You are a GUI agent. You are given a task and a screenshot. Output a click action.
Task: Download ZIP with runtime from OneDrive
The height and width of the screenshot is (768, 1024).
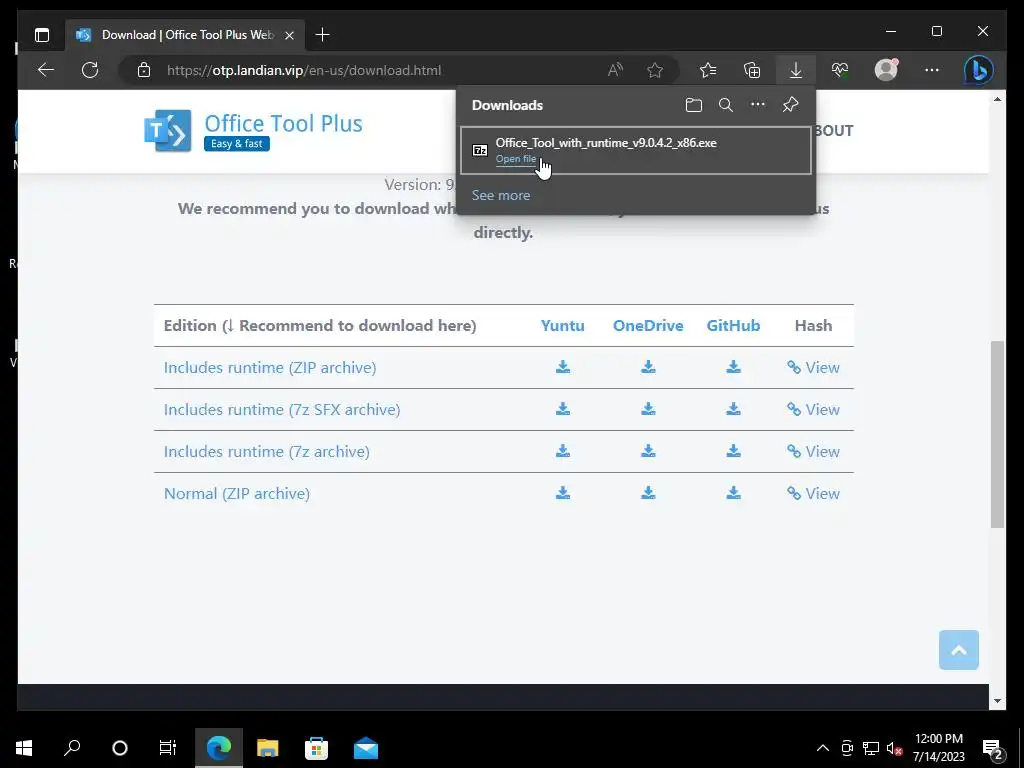648,367
